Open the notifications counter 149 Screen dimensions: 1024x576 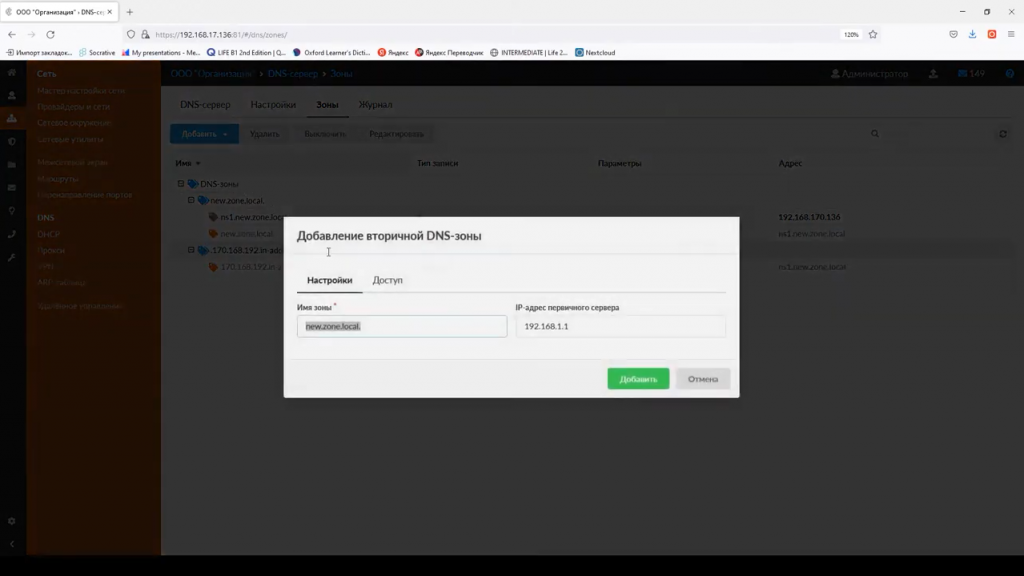972,74
